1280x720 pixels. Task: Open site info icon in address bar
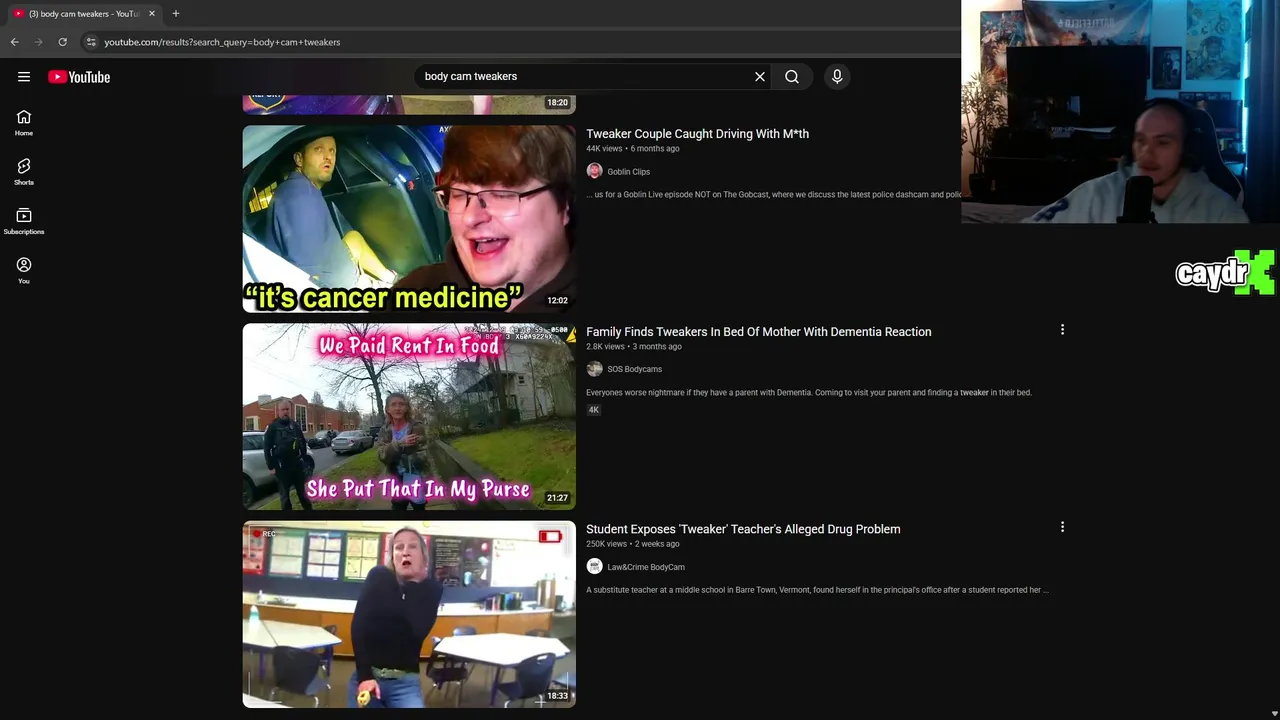click(91, 42)
